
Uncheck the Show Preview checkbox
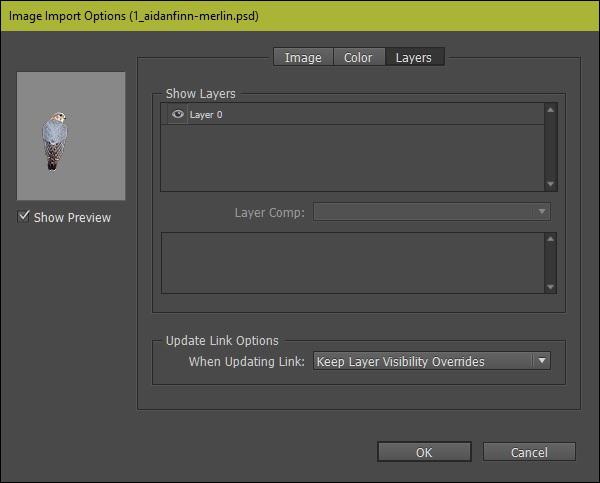coord(24,217)
